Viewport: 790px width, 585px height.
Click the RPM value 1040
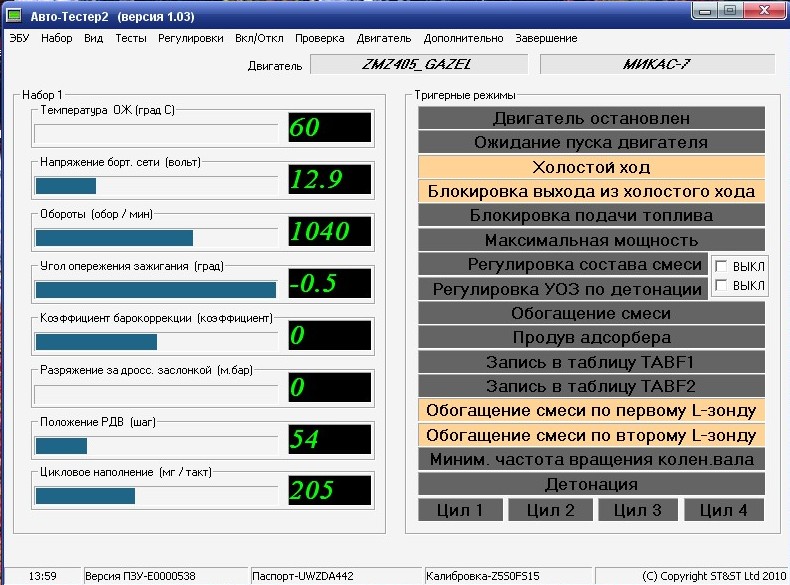(330, 231)
